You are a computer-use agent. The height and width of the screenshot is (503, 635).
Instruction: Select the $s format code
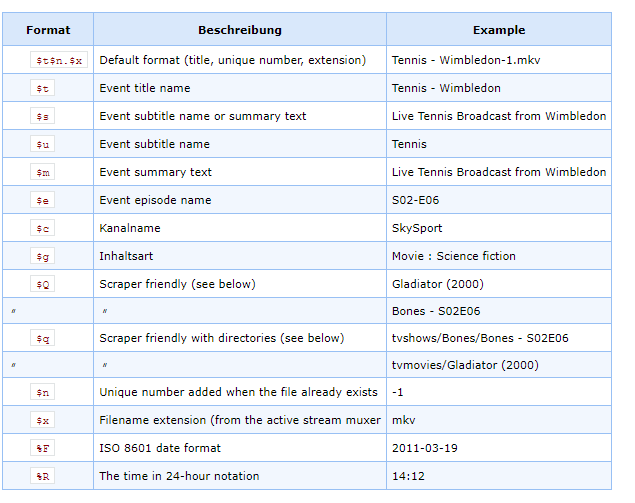43,116
